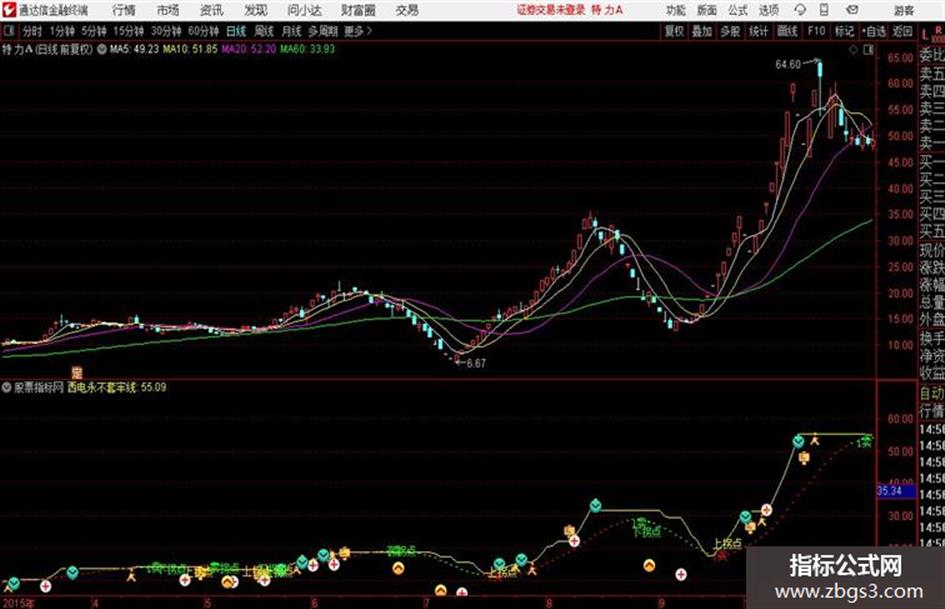This screenshot has width=945, height=609.
Task: Switch to the 分时 period tab
Action: [33, 31]
